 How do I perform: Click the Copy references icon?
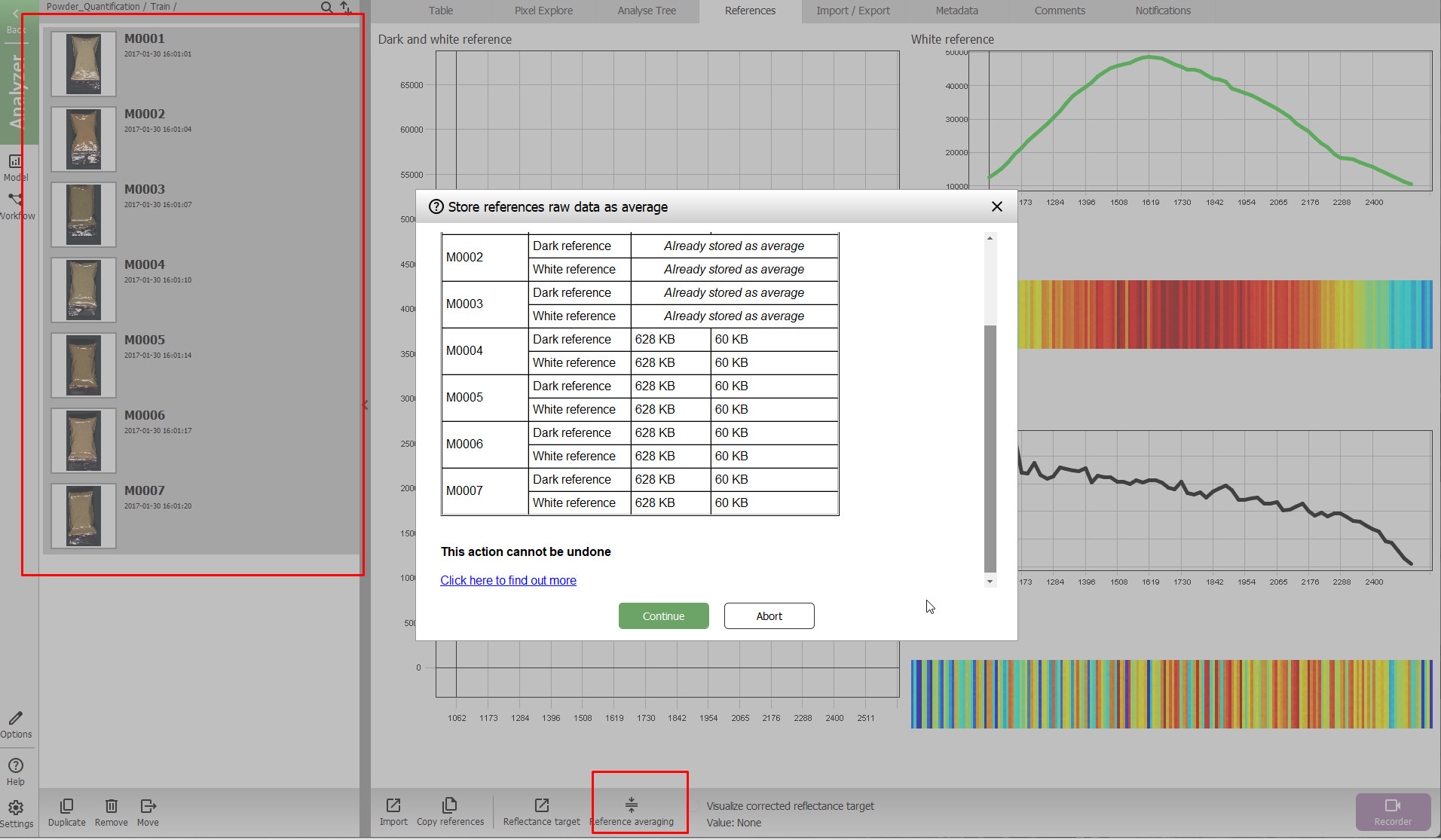coord(450,805)
